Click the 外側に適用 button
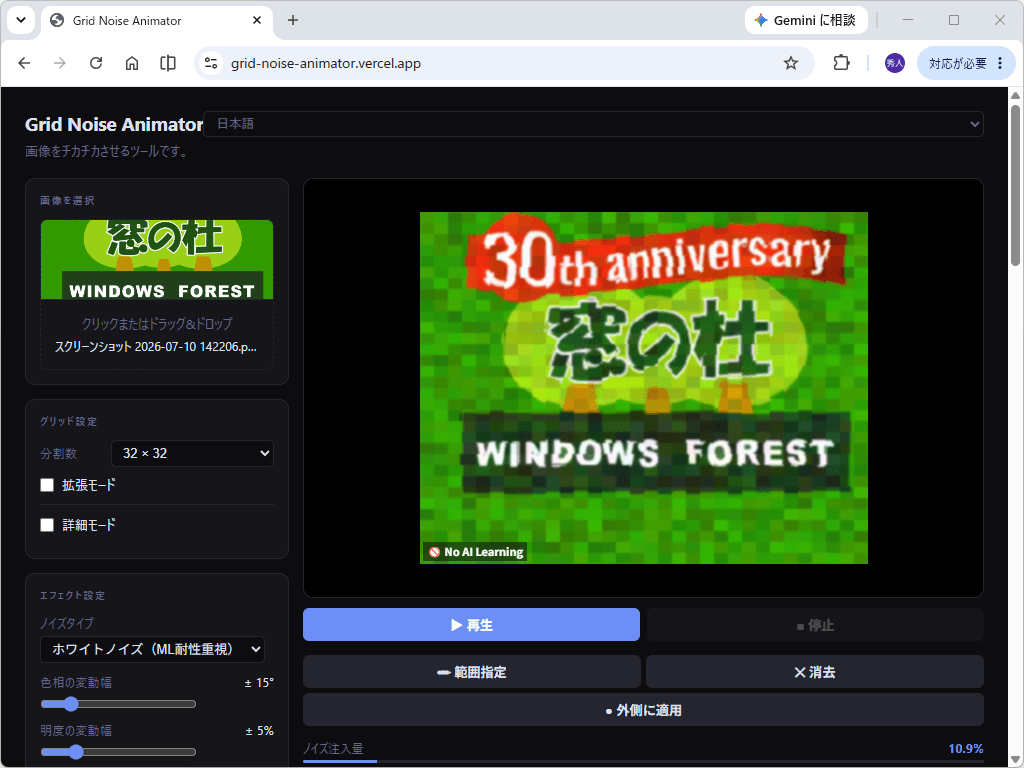 (x=643, y=710)
